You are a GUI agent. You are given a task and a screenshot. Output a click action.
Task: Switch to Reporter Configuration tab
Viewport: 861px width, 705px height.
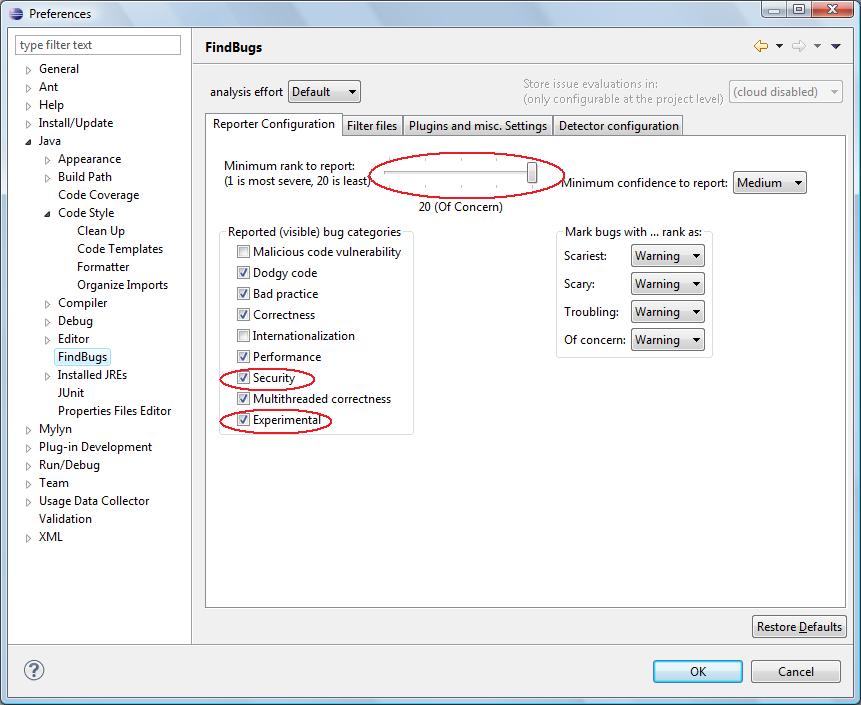pyautogui.click(x=273, y=124)
